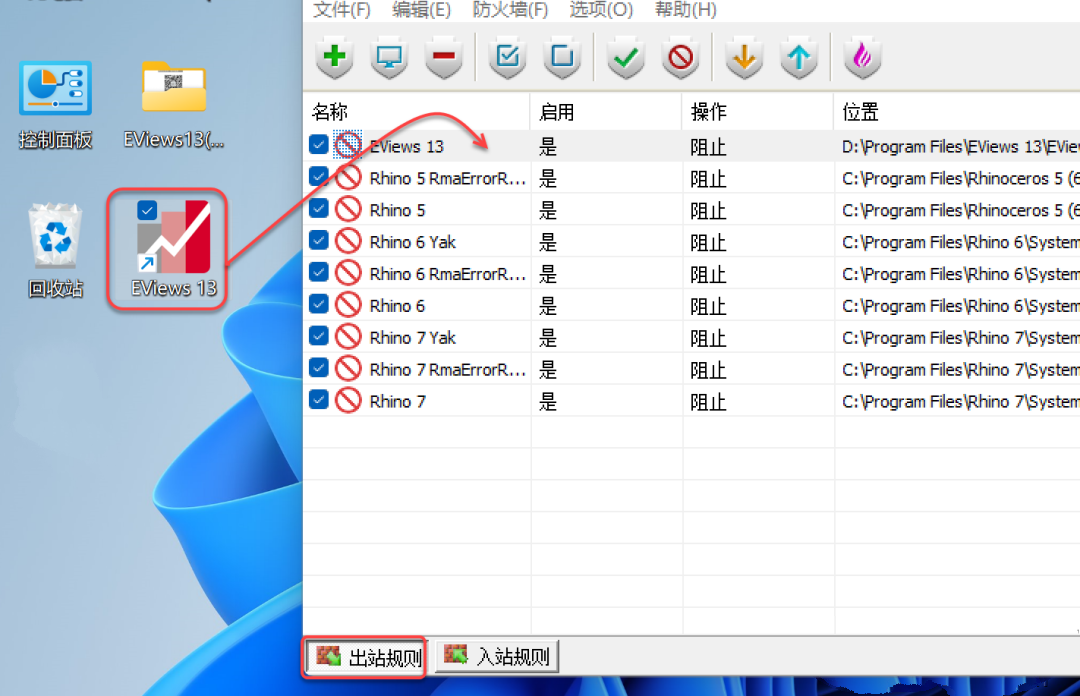Toggle checkbox for Rhino 6 RmaErrorR rule
The height and width of the screenshot is (696, 1080).
[319, 272]
